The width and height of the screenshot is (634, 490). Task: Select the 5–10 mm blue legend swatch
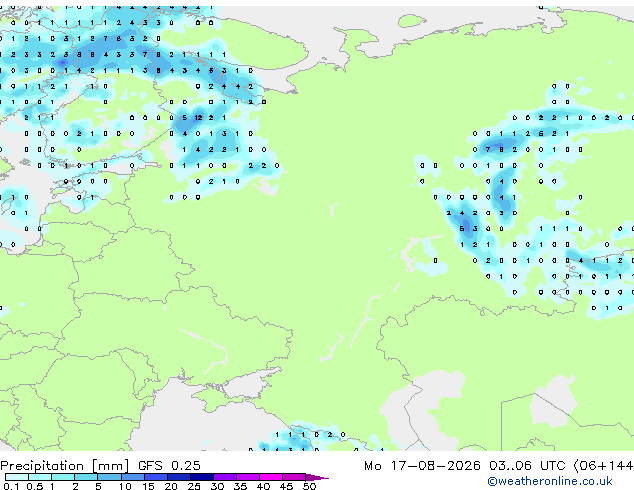point(109,477)
